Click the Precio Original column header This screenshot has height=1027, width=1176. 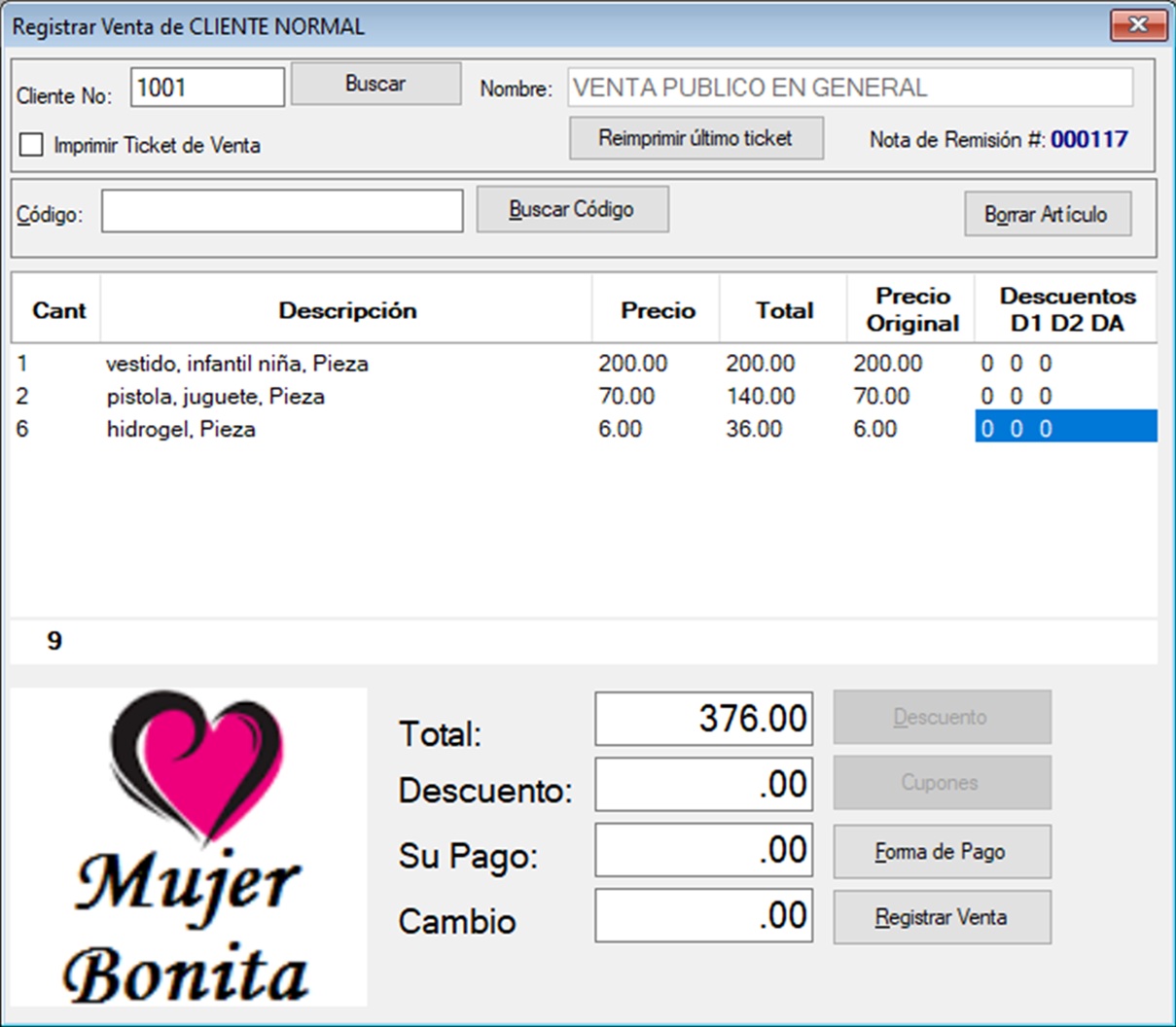tap(911, 309)
